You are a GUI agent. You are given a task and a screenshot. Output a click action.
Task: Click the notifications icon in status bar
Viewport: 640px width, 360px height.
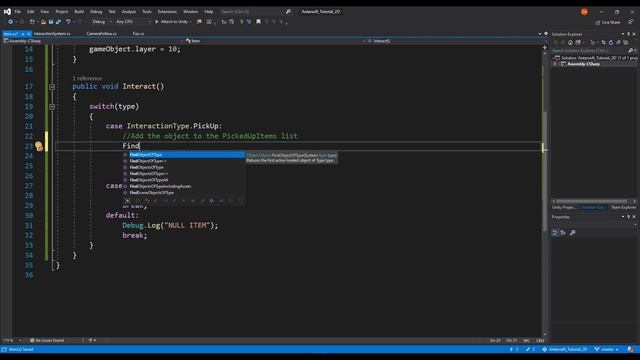click(631, 349)
